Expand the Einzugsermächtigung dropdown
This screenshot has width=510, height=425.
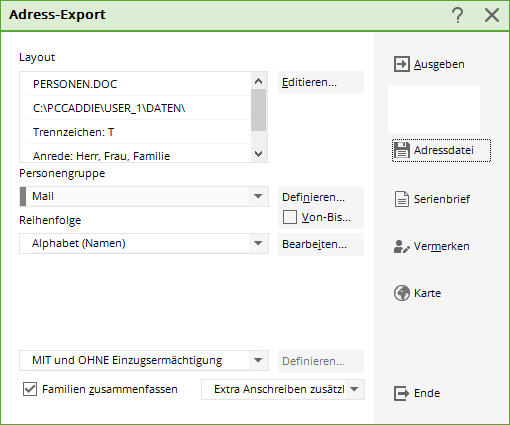[258, 360]
